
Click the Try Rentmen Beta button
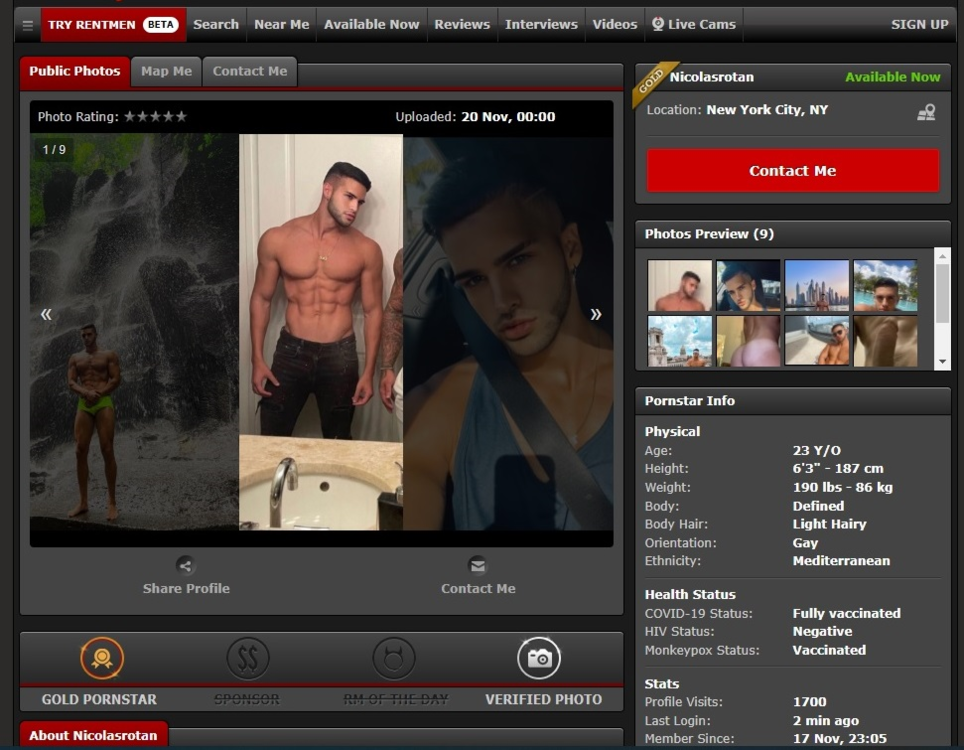coord(113,24)
